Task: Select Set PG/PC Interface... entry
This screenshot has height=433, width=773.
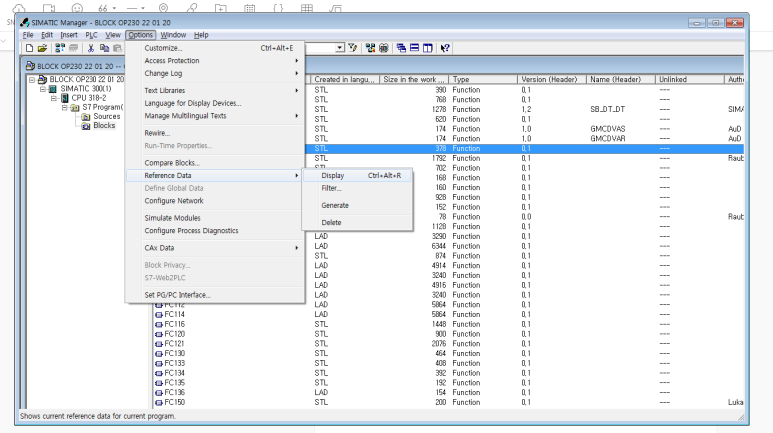Action: (x=215, y=295)
